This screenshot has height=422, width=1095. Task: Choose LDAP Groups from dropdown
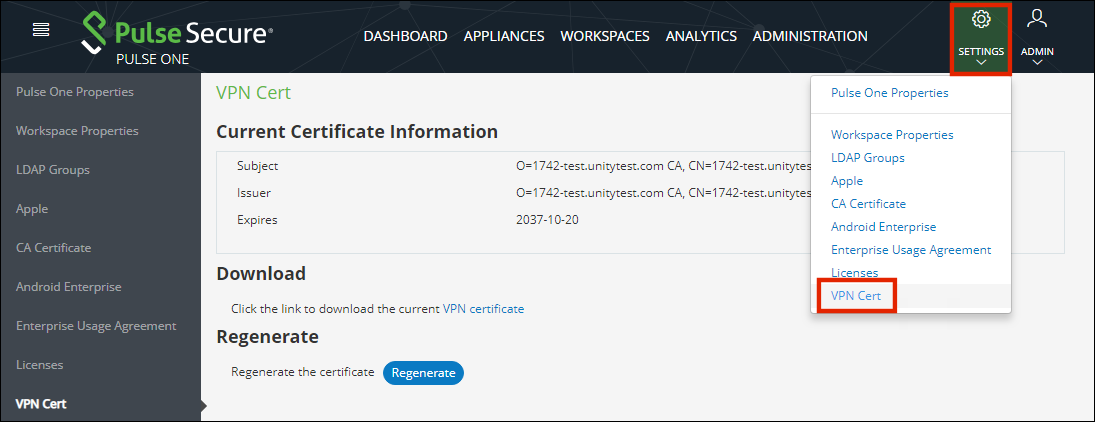(x=867, y=158)
